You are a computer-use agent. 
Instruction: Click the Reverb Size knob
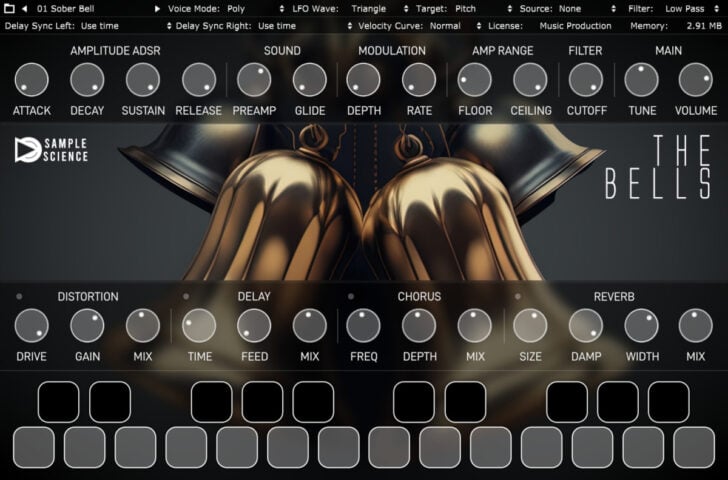pos(530,325)
